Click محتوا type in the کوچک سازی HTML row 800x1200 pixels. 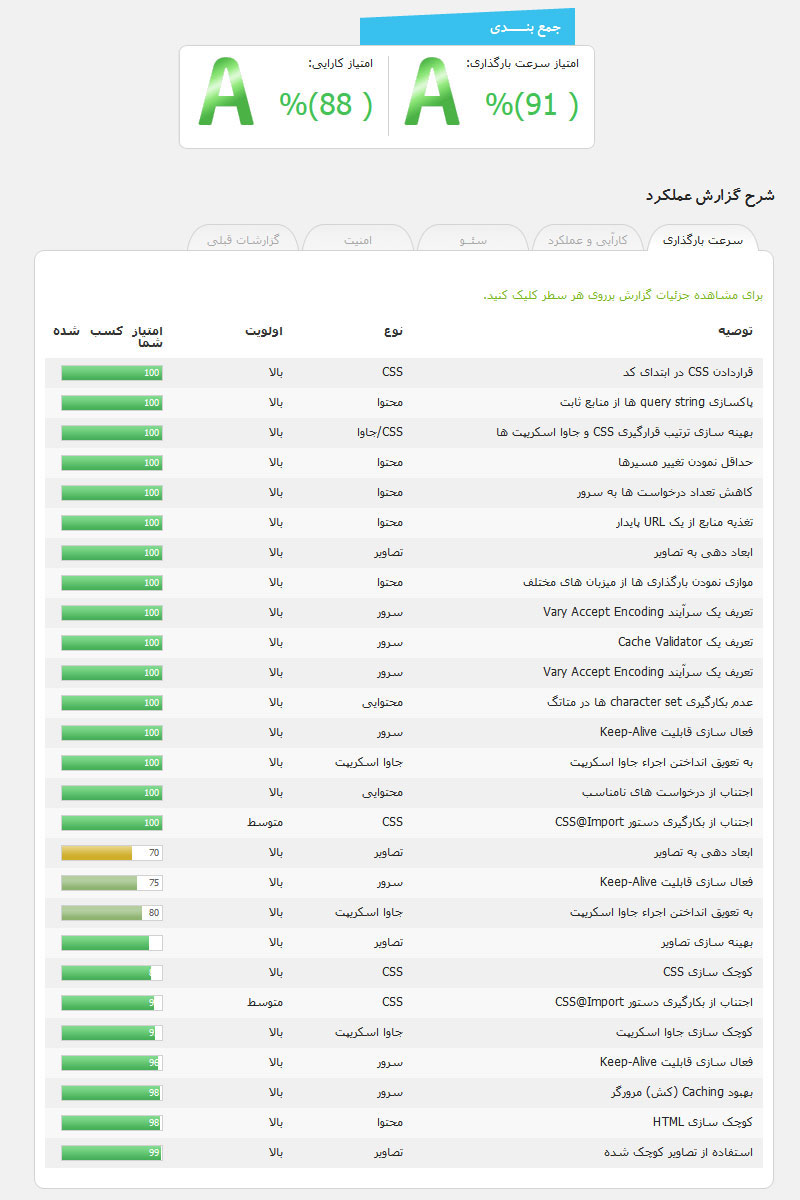(390, 1123)
